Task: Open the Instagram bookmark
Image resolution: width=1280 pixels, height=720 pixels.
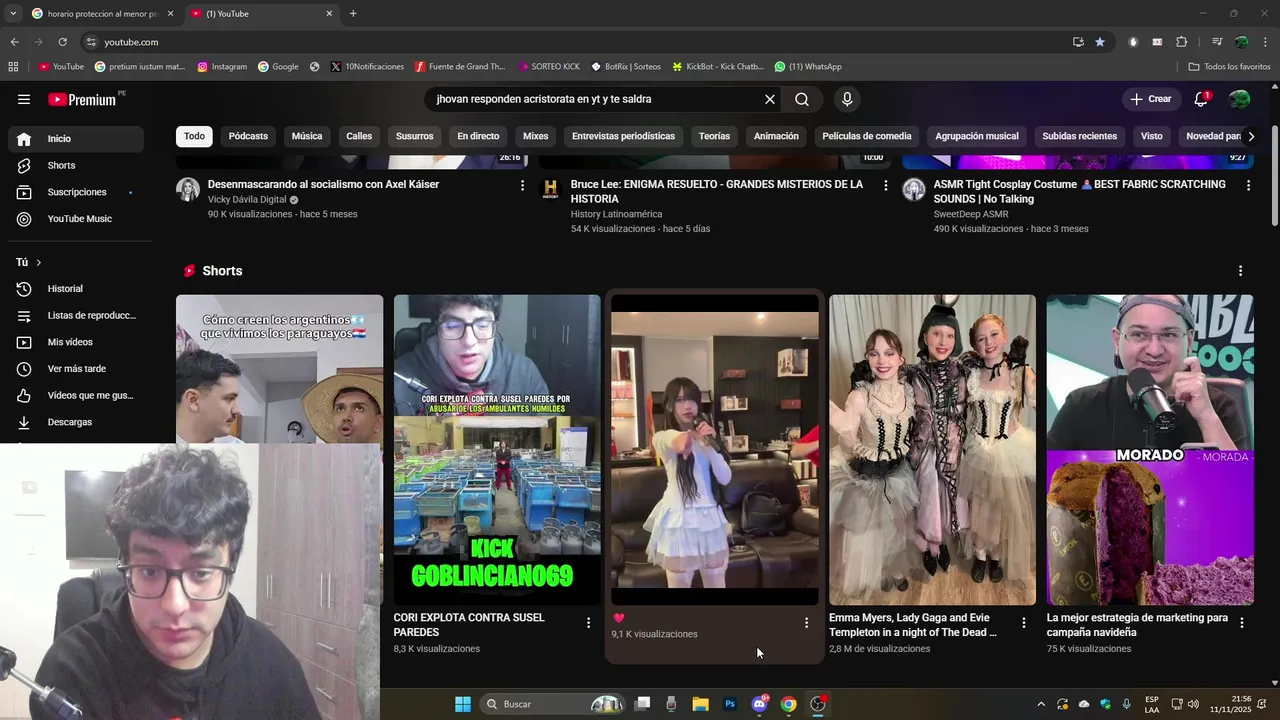Action: coord(222,67)
